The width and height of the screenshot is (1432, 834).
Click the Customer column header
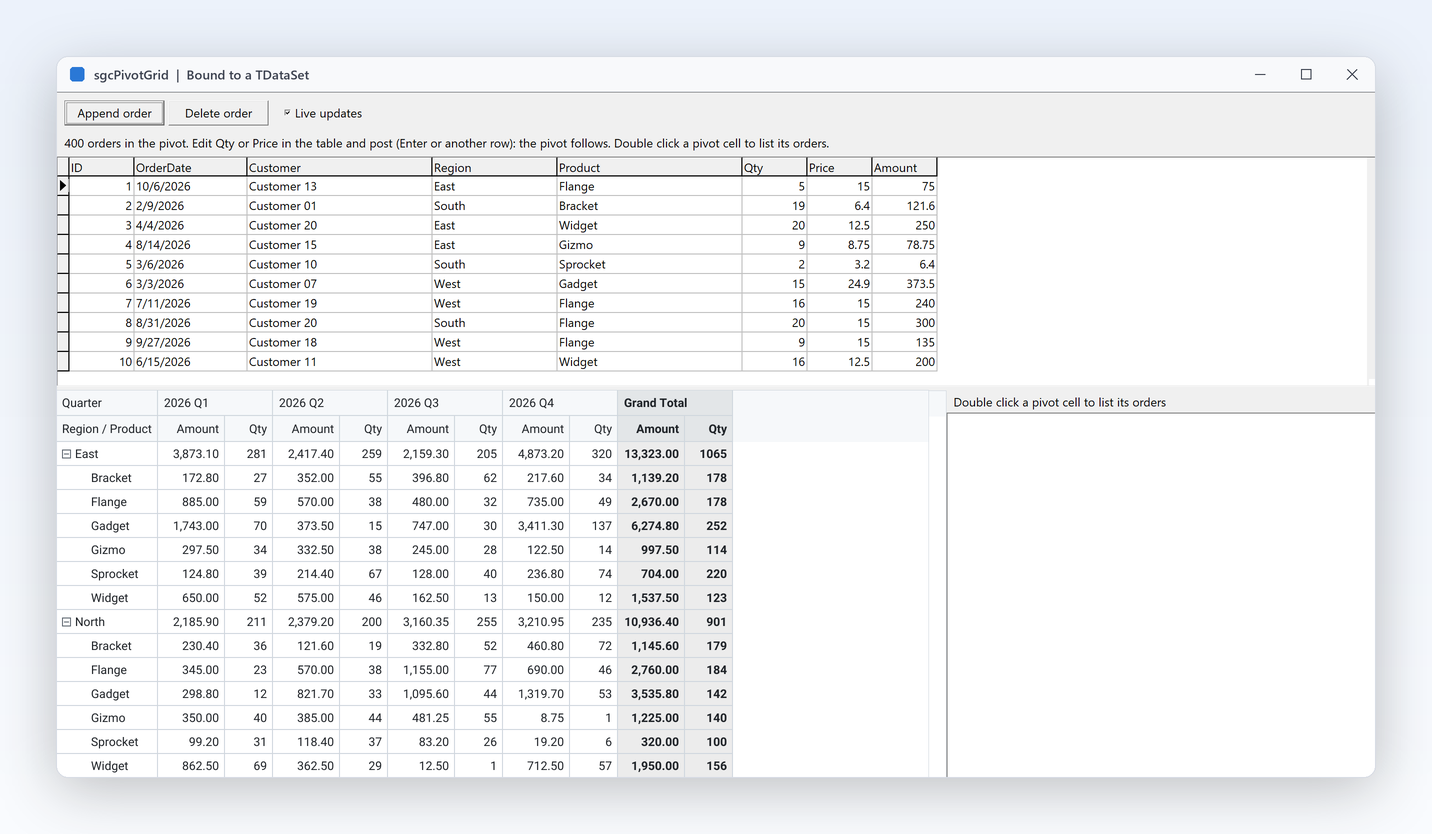[339, 167]
